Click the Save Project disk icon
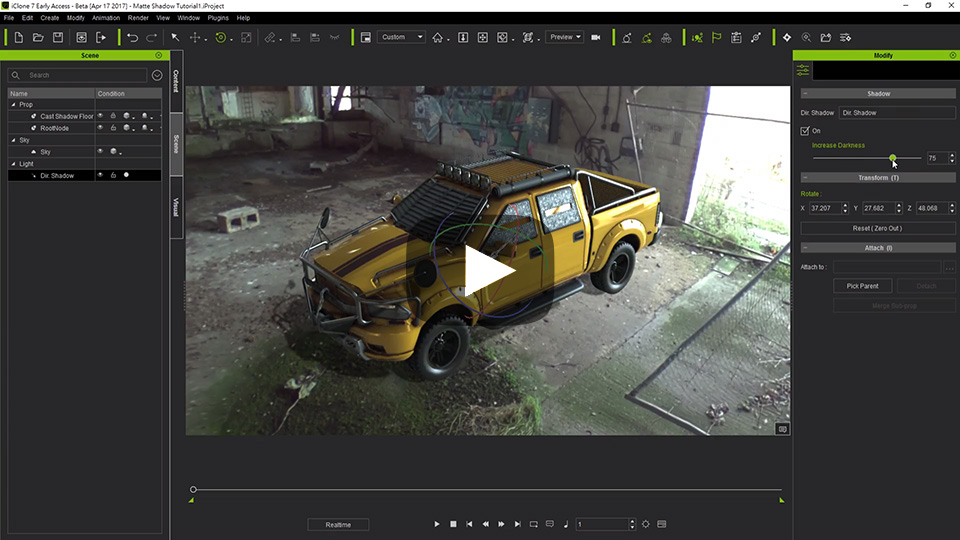The image size is (960, 540). (x=58, y=37)
